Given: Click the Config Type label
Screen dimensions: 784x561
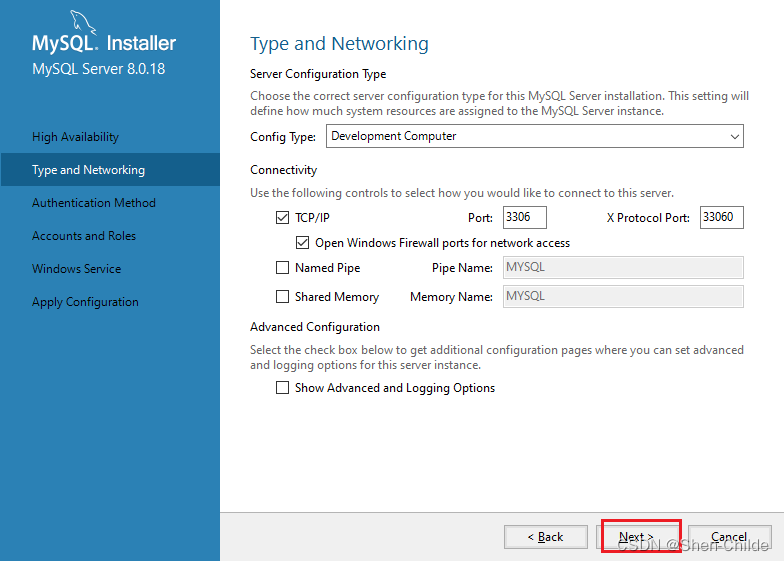Looking at the screenshot, I should pos(283,137).
